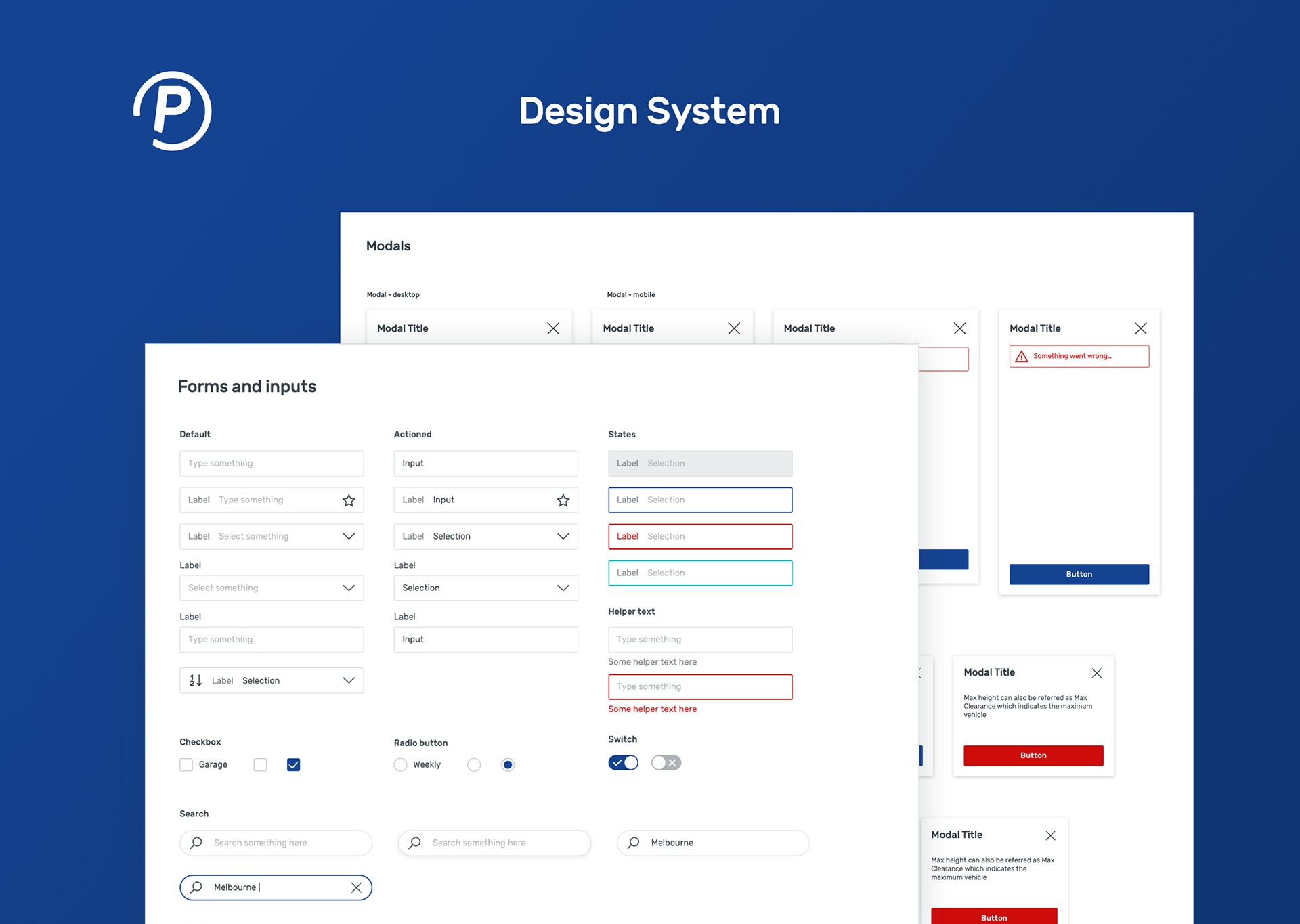This screenshot has width=1300, height=924.
Task: Click the blue Button in rightmost modal
Action: coord(1079,574)
